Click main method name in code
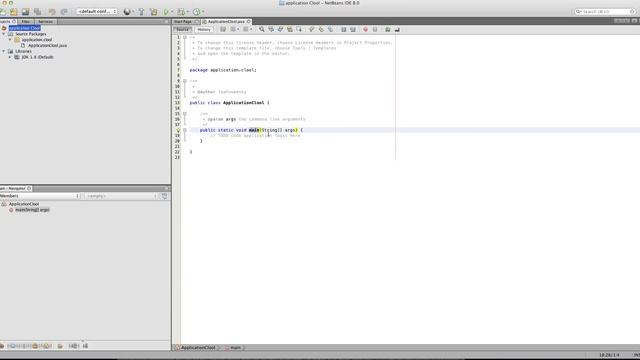 click(x=254, y=130)
